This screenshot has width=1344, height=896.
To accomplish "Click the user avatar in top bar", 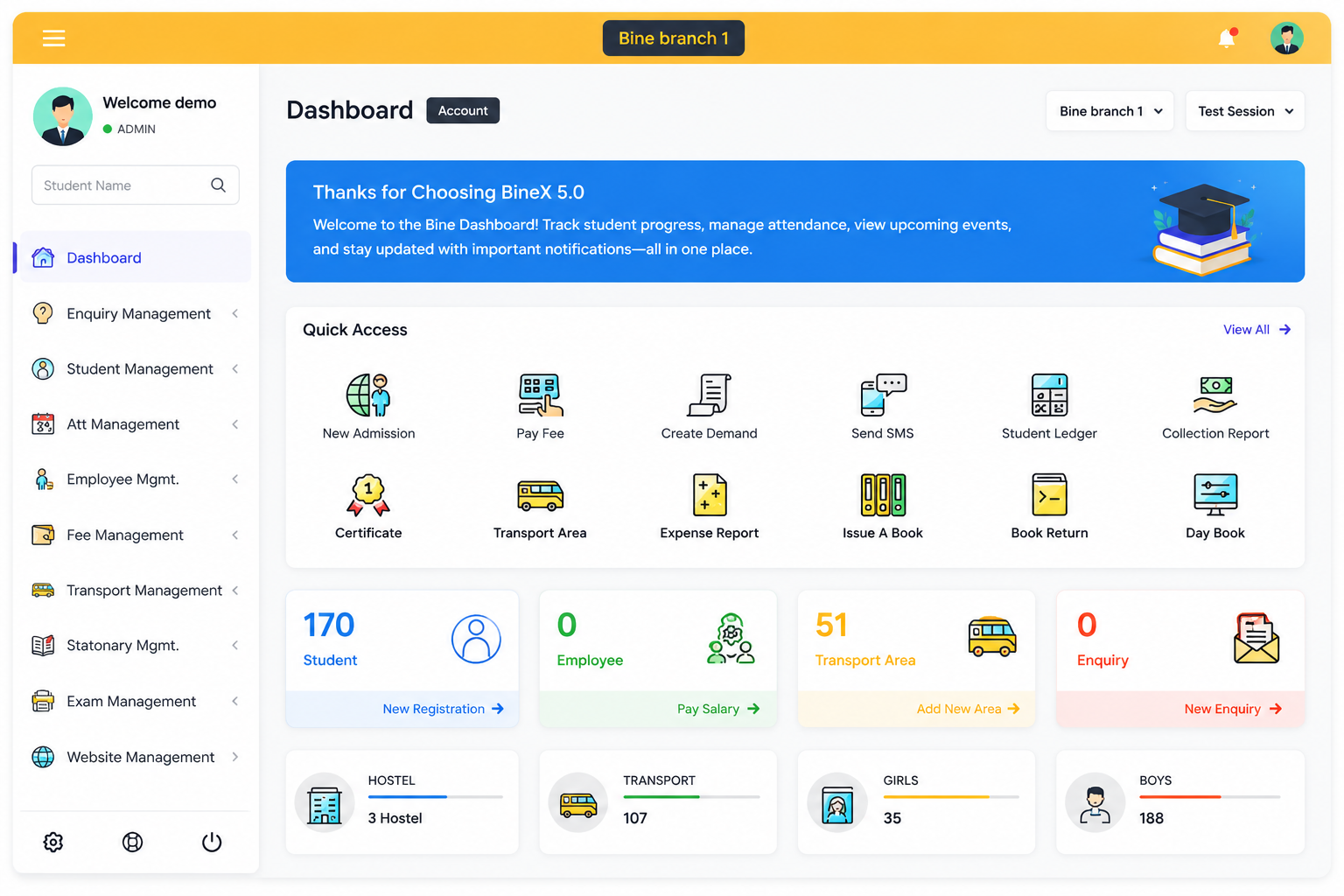I will pyautogui.click(x=1286, y=38).
